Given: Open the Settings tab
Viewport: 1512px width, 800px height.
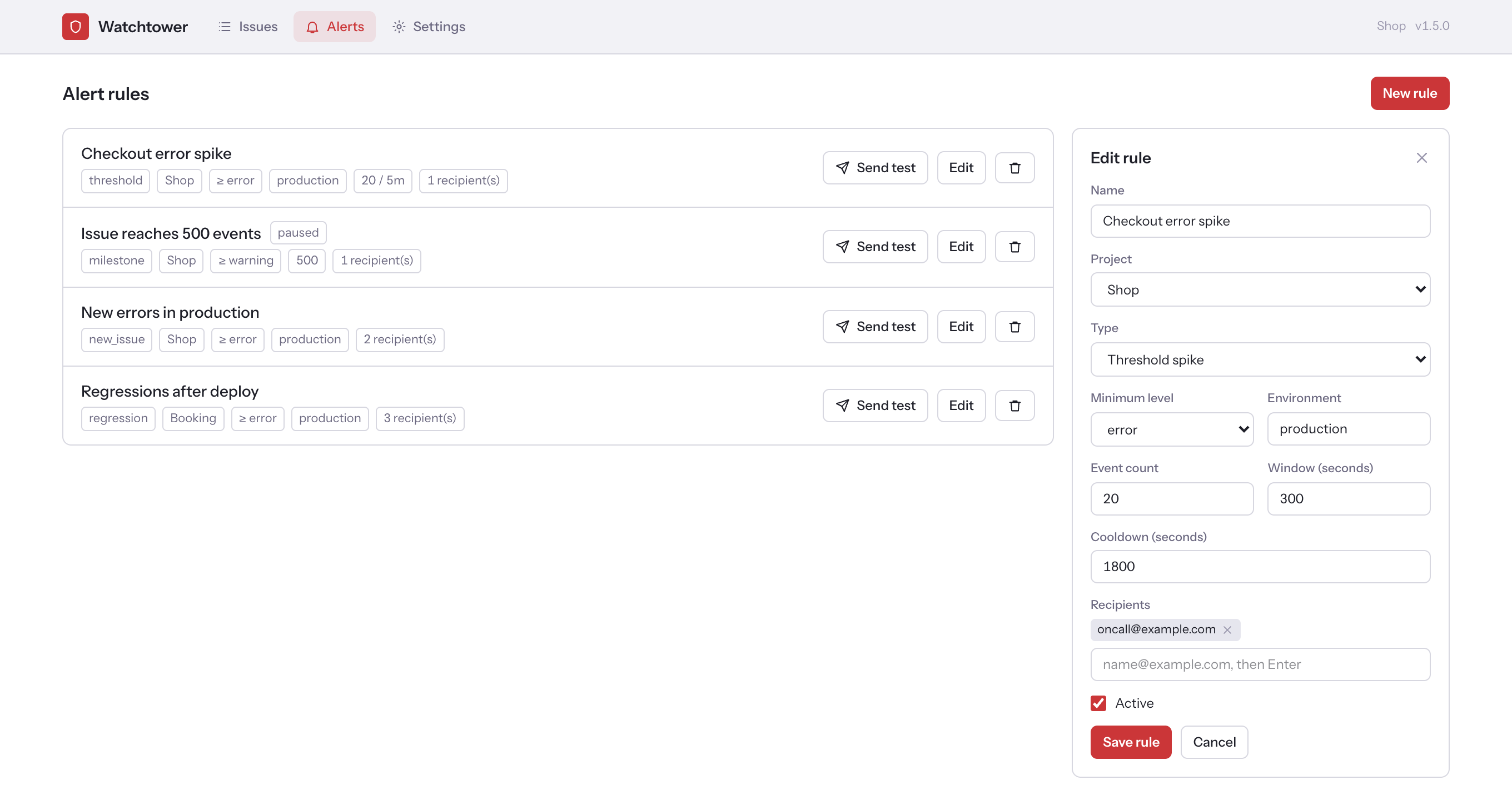Looking at the screenshot, I should coord(429,27).
